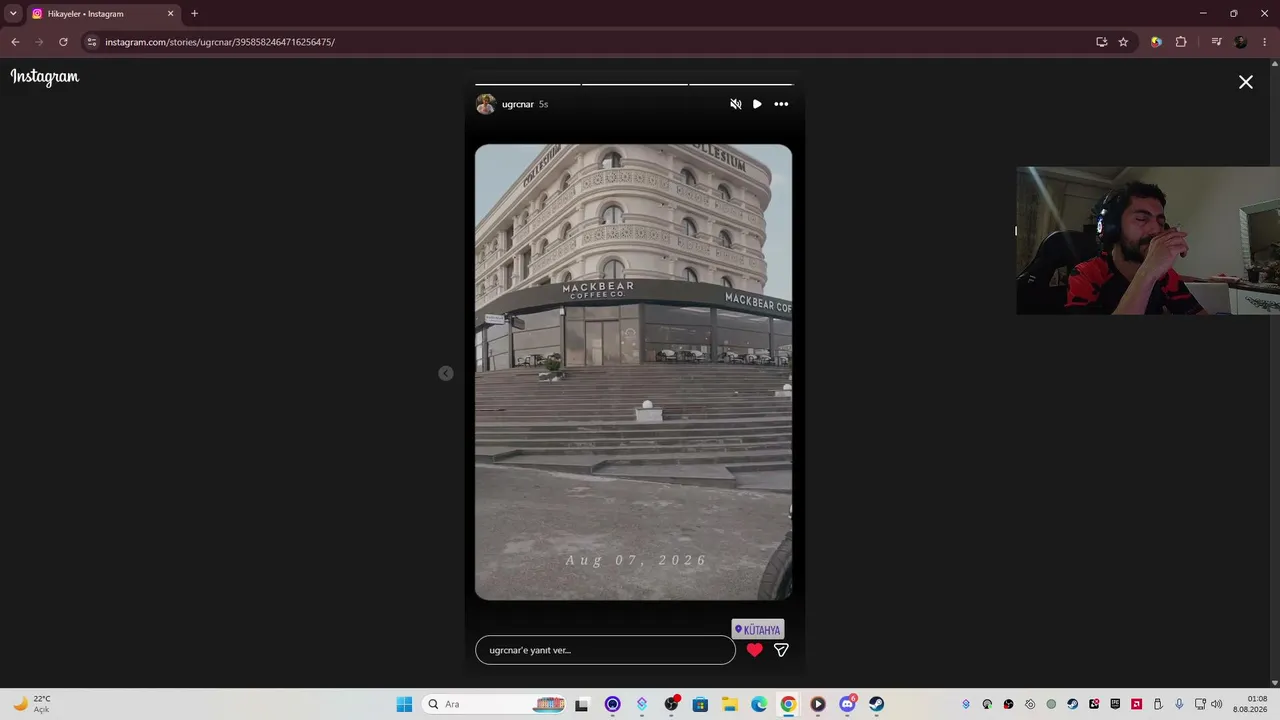The image size is (1280, 720).
Task: Open the Extensions puzzle icon
Action: [x=1181, y=42]
